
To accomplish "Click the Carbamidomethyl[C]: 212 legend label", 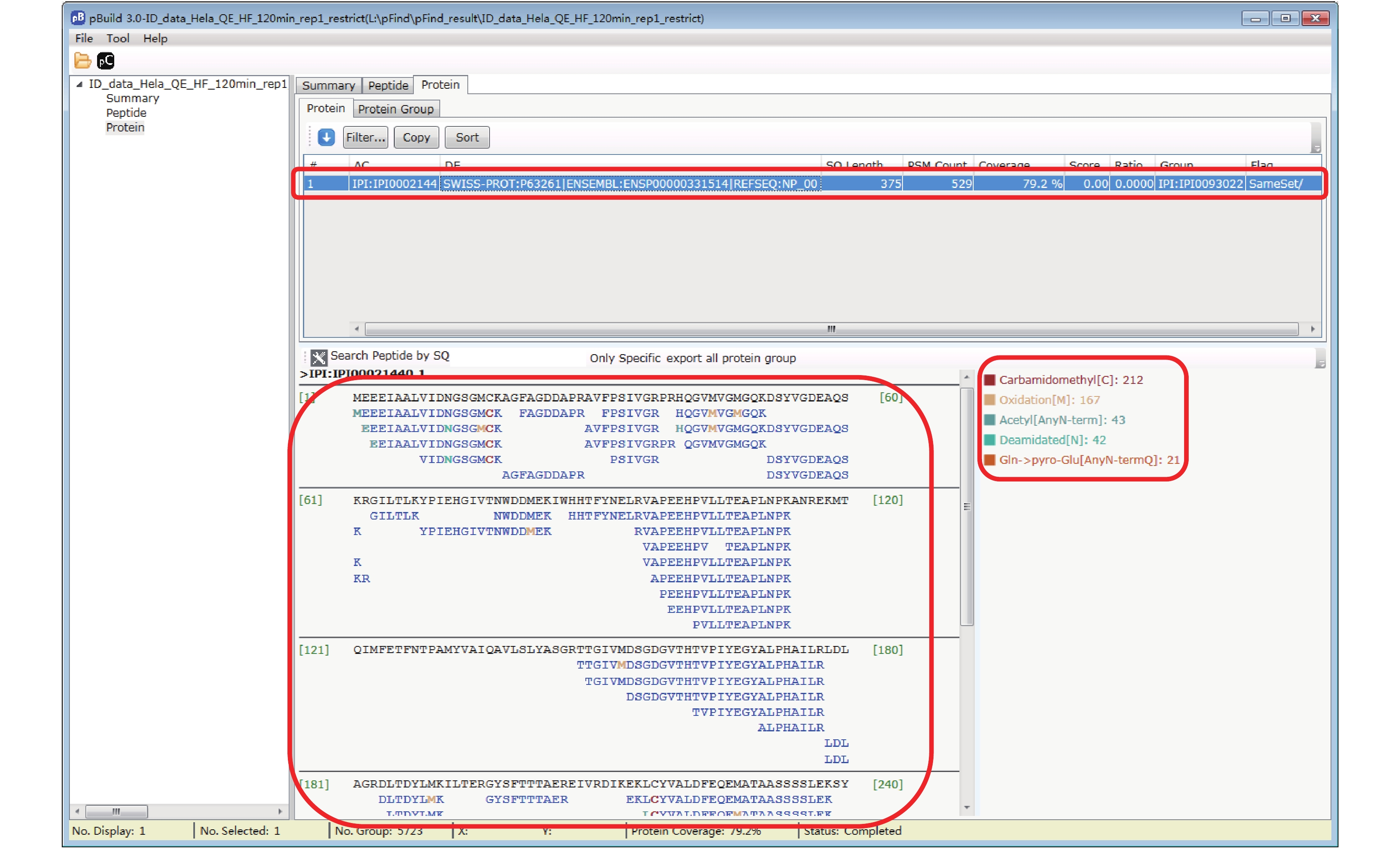I will [x=1071, y=380].
